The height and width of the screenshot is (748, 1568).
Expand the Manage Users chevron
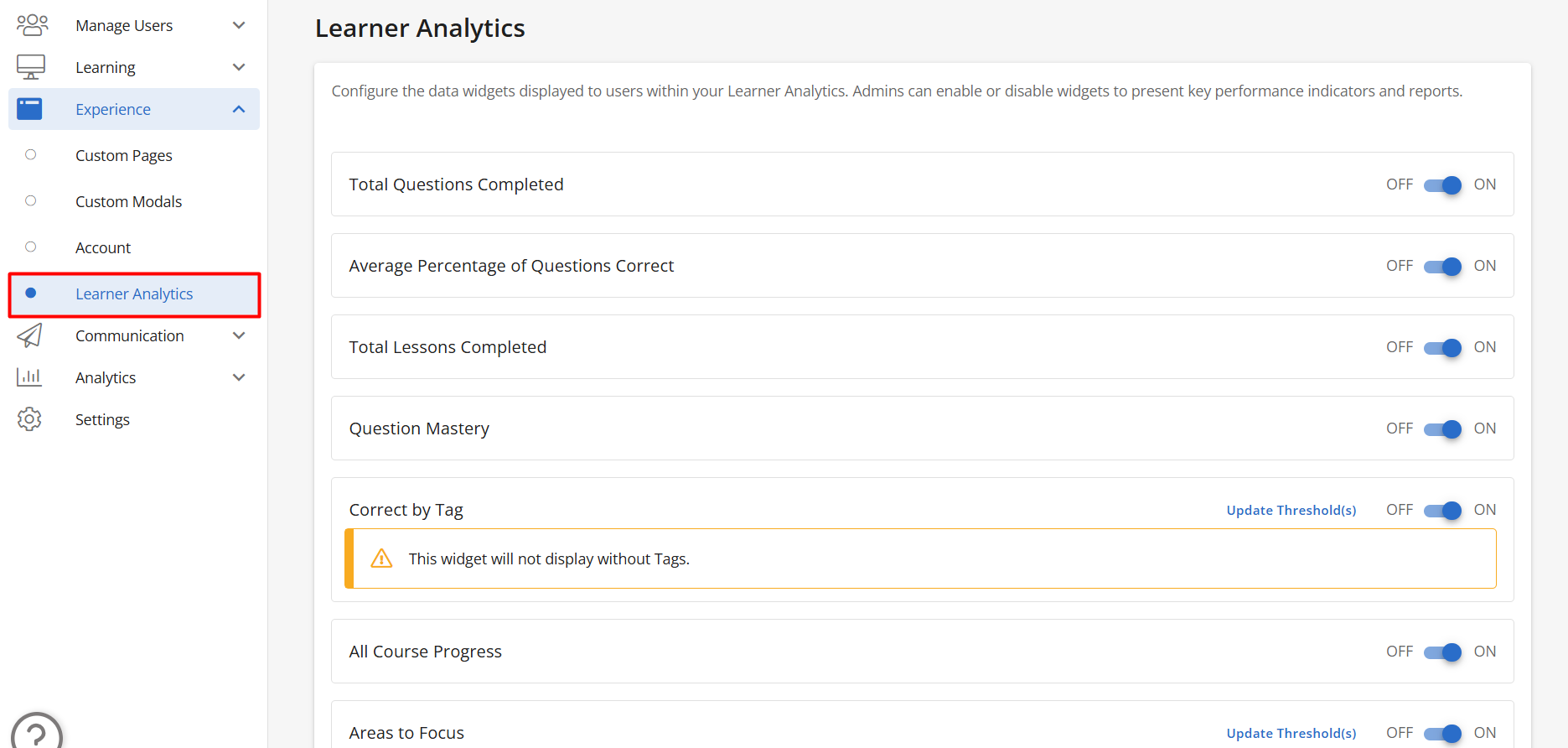tap(239, 25)
